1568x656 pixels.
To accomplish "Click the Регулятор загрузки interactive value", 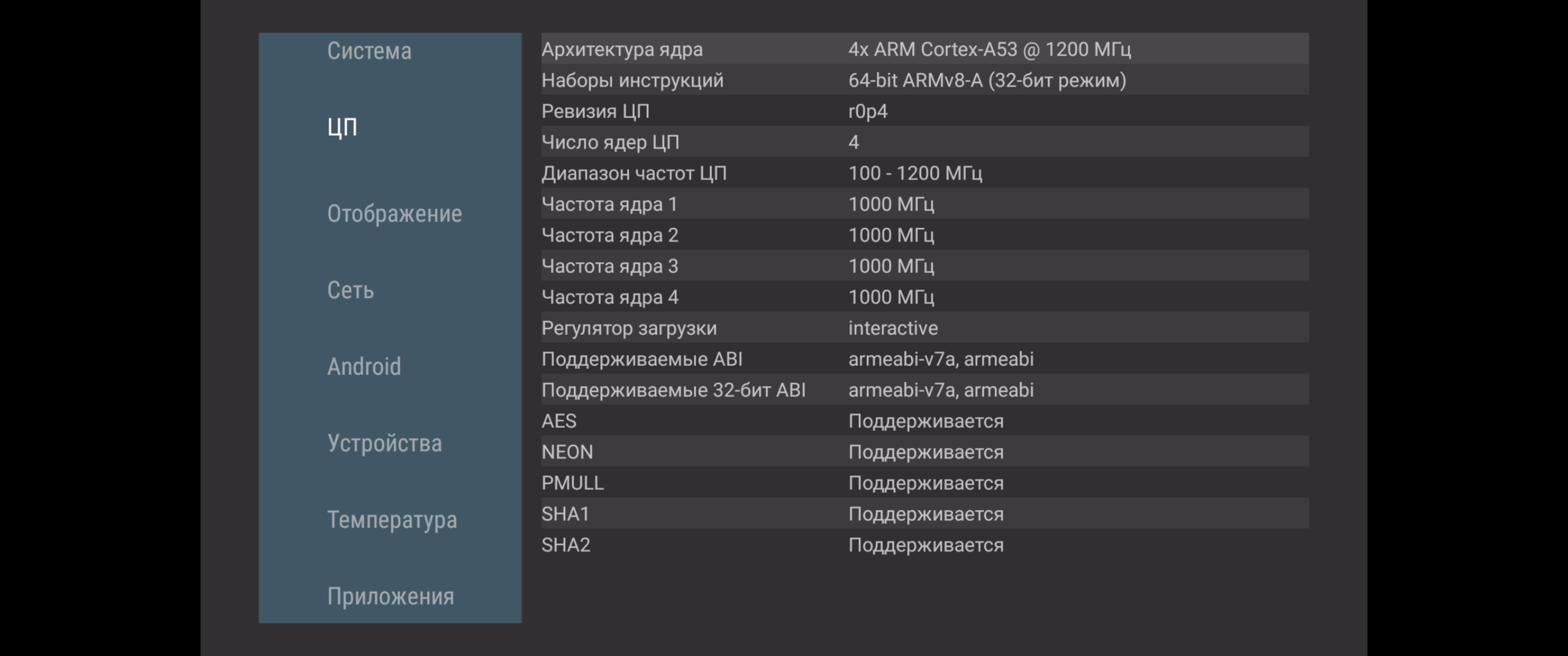I will point(892,328).
